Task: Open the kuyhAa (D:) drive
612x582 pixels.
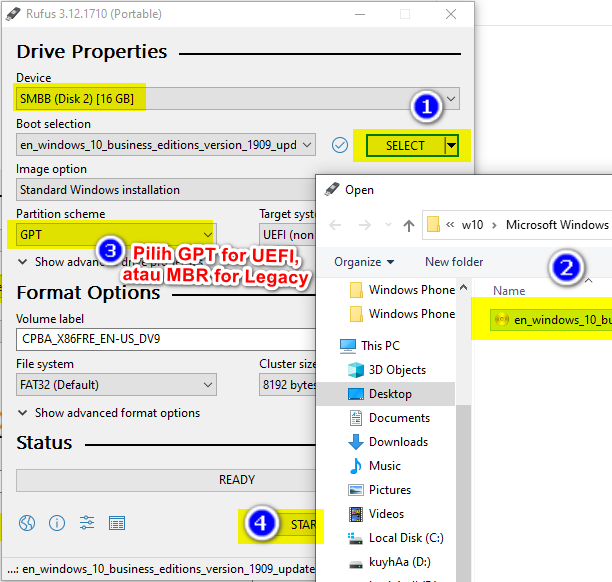Action: click(389, 562)
